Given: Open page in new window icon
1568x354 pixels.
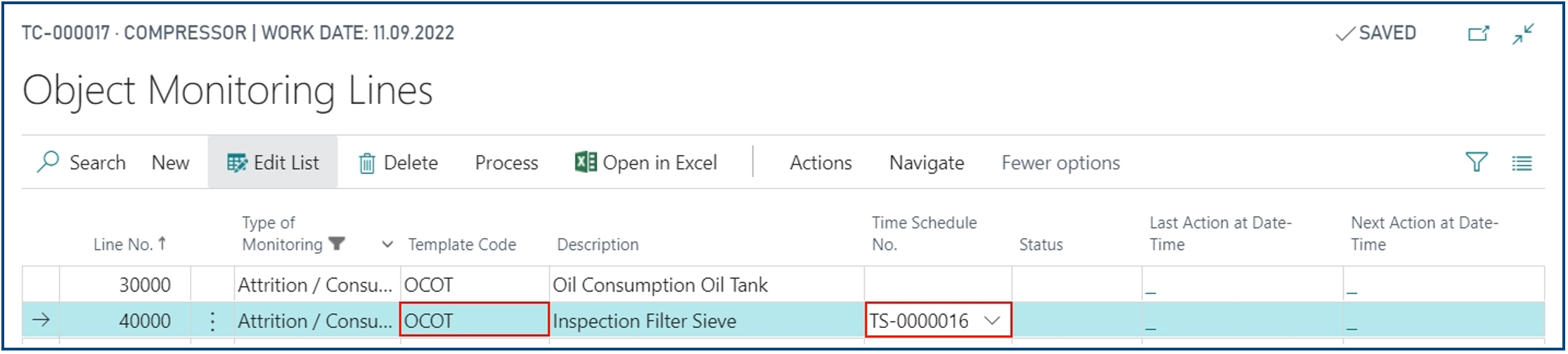Looking at the screenshot, I should (1478, 33).
